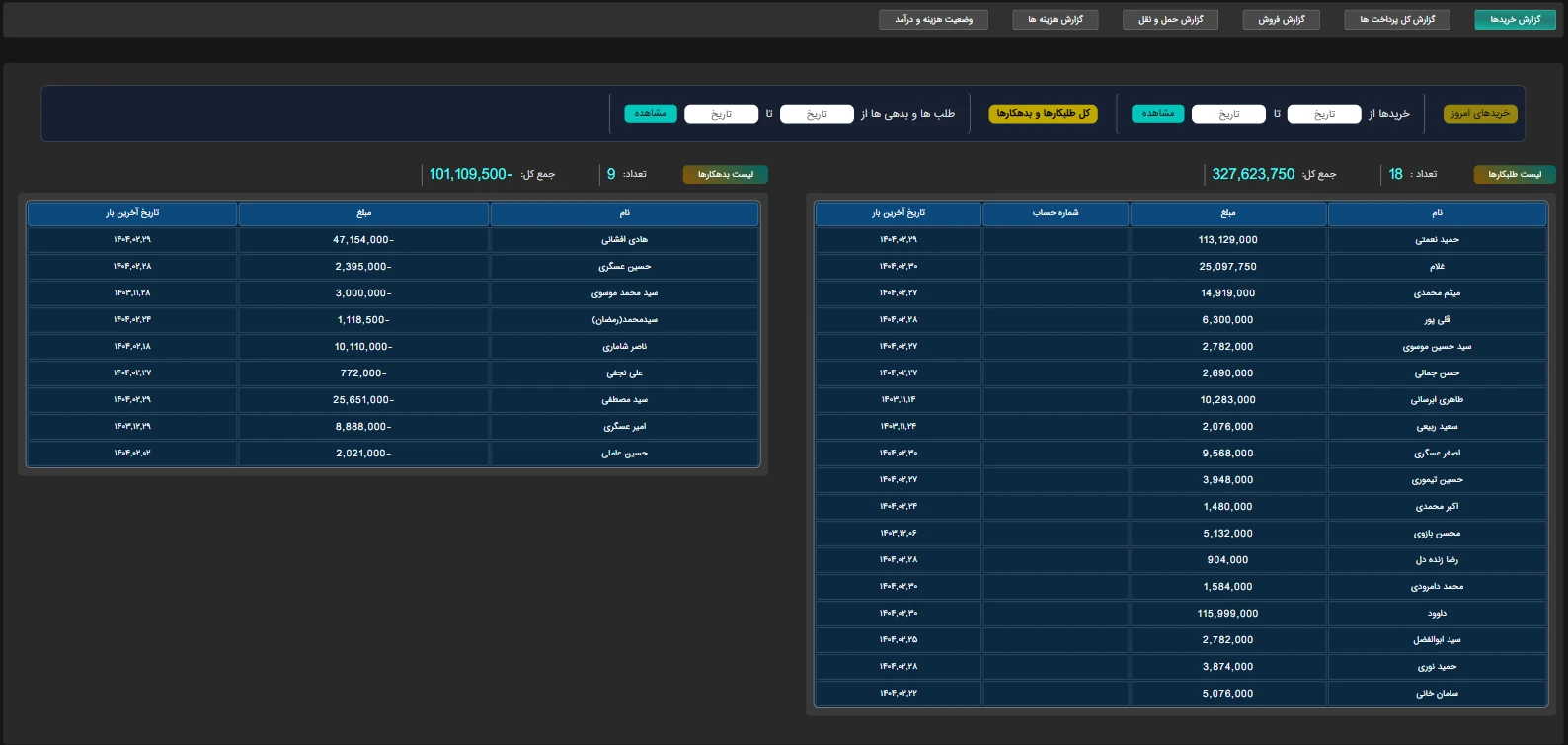
Task: Select وضعیت هزینه و درآمد tab
Action: 933,20
